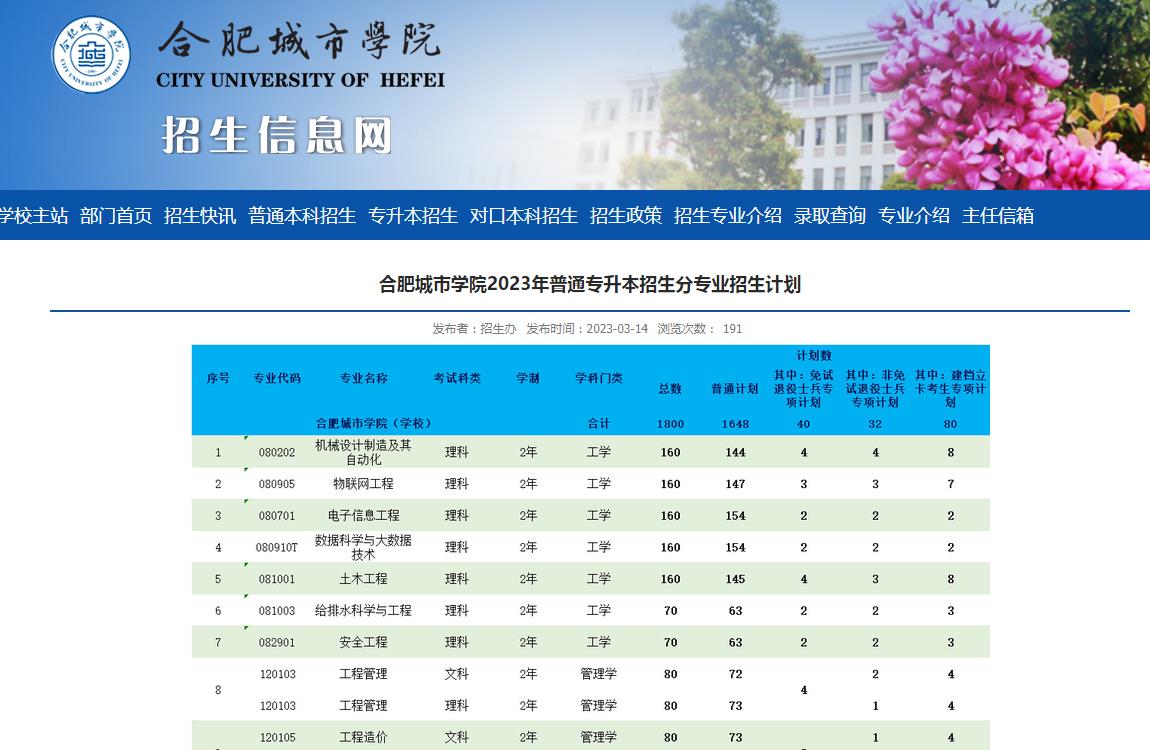Screen dimensions: 1150x750
Task: Open 主任信箱 mailbox link
Action: (997, 216)
